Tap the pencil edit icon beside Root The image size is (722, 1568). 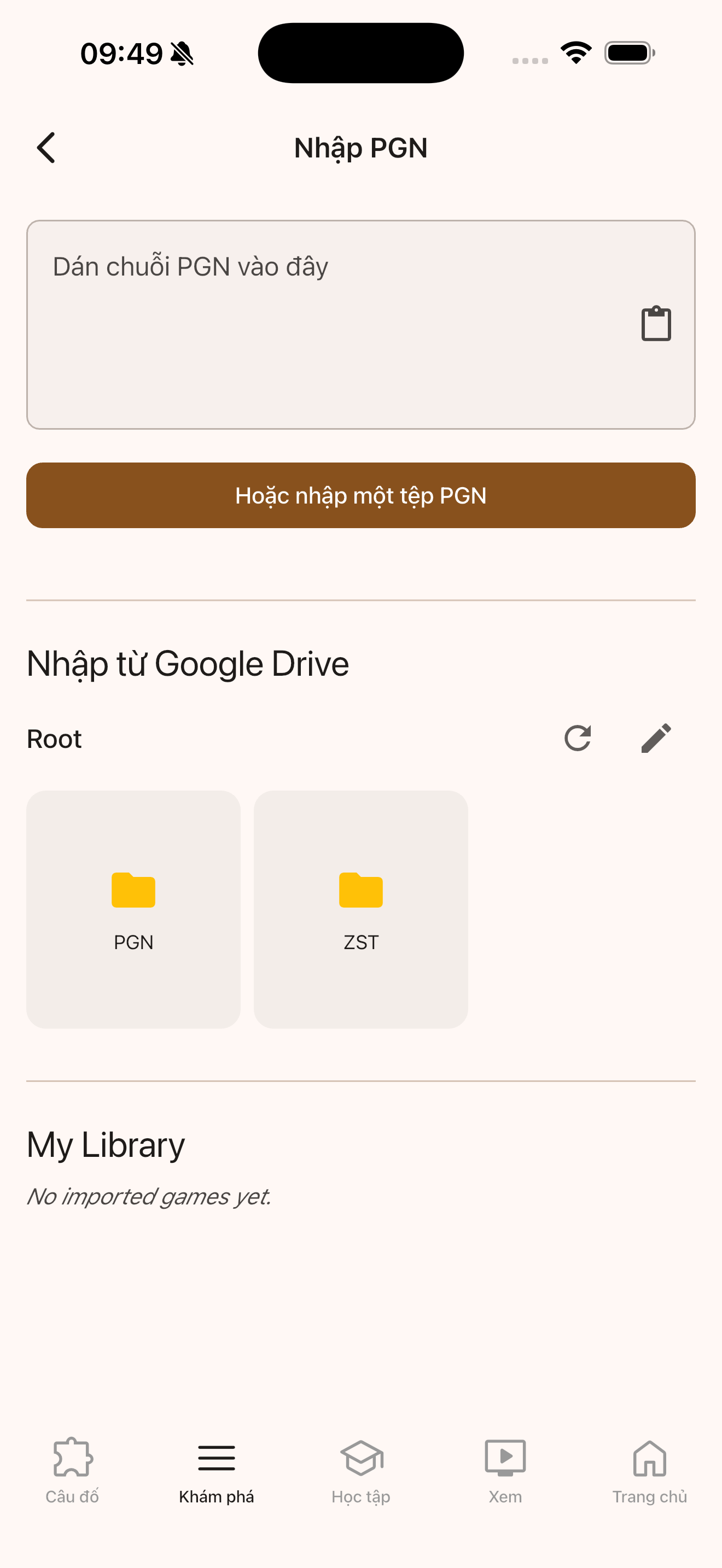point(656,738)
